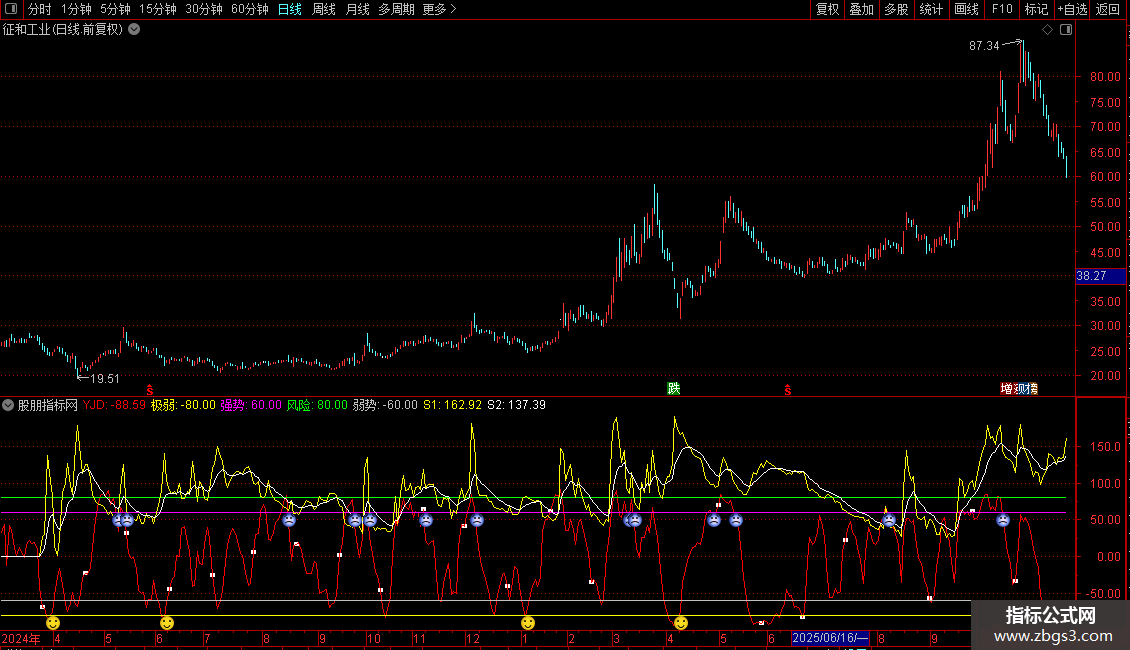Viewport: 1130px width, 650px height.
Task: Click yellow smiley signal near April 2025
Action: (x=680, y=623)
